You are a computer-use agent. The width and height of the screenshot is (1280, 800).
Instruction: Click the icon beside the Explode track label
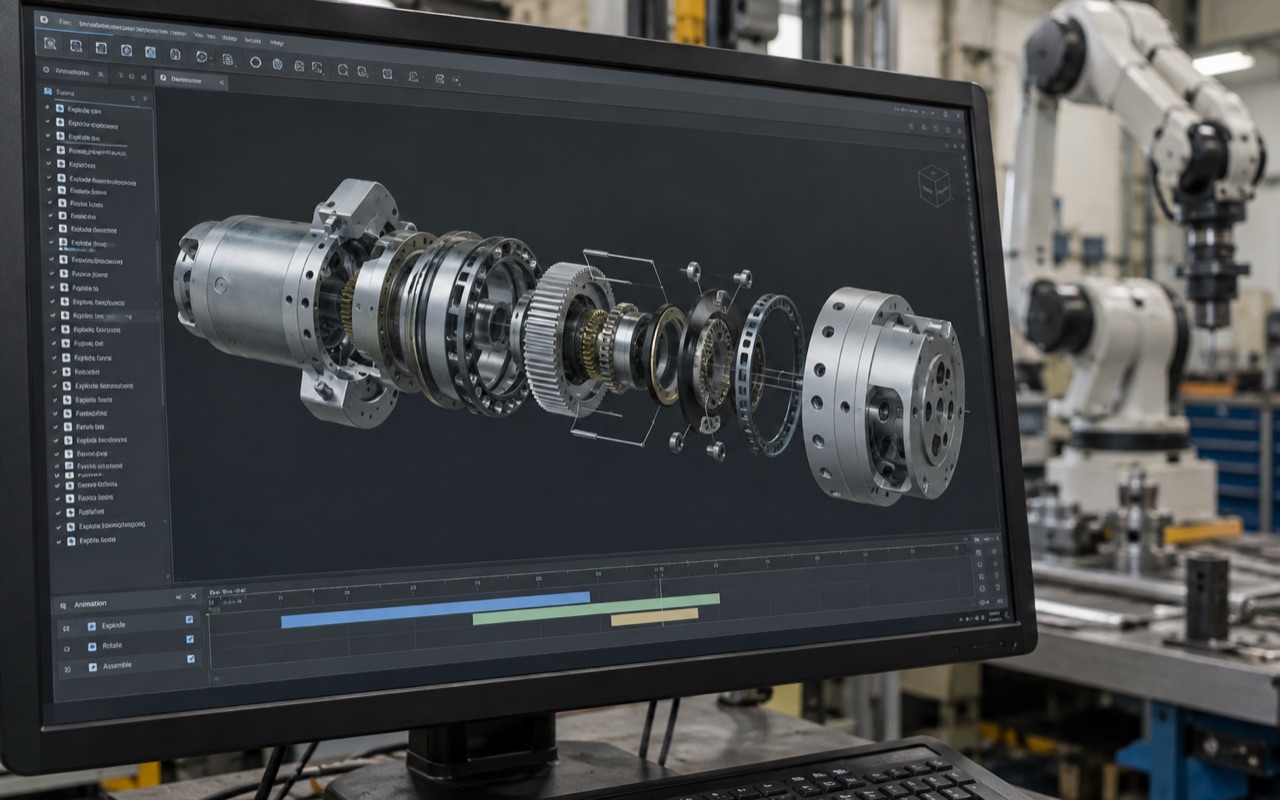coord(92,627)
